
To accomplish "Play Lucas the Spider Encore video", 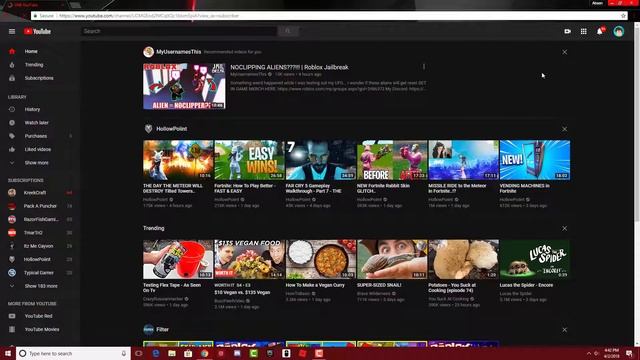I will pos(535,260).
